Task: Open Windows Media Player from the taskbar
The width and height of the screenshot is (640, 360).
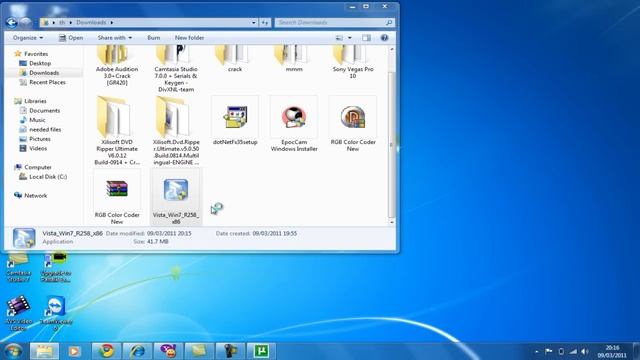Action: tap(74, 351)
